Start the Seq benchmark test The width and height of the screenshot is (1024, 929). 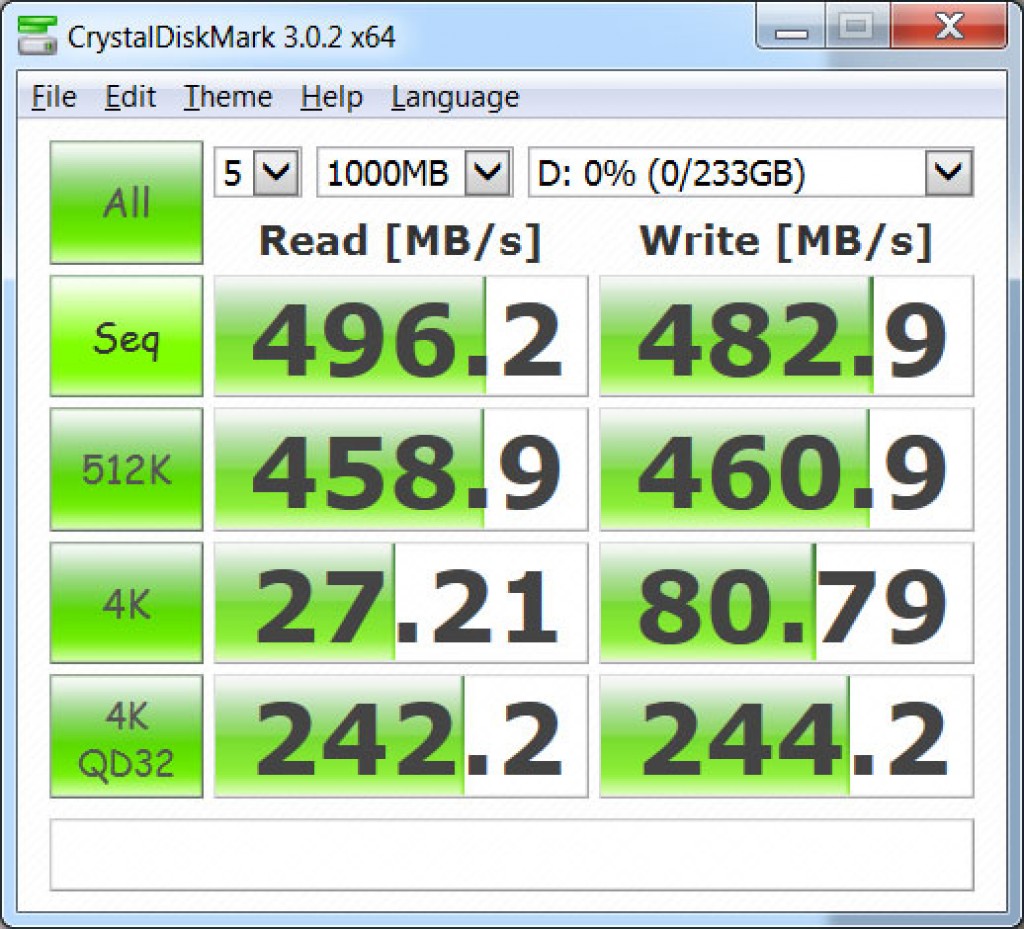click(x=127, y=336)
